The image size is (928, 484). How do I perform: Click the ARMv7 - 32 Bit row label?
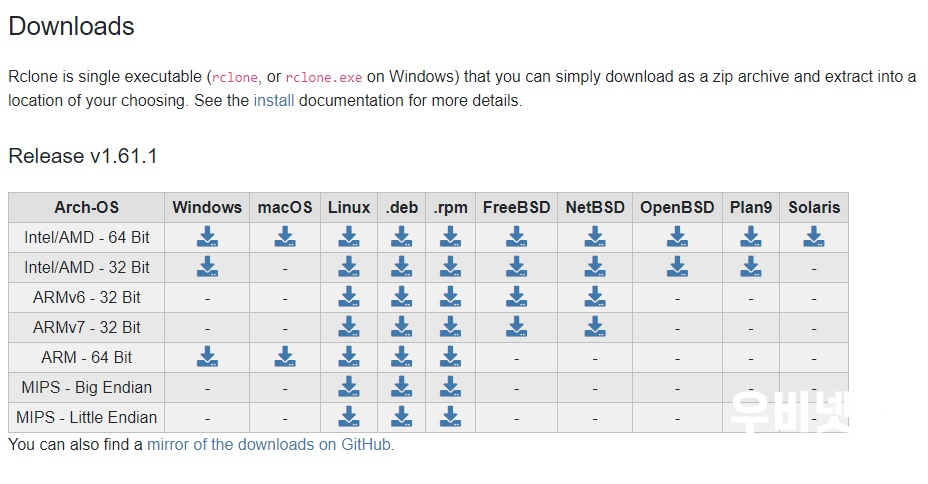pyautogui.click(x=86, y=327)
